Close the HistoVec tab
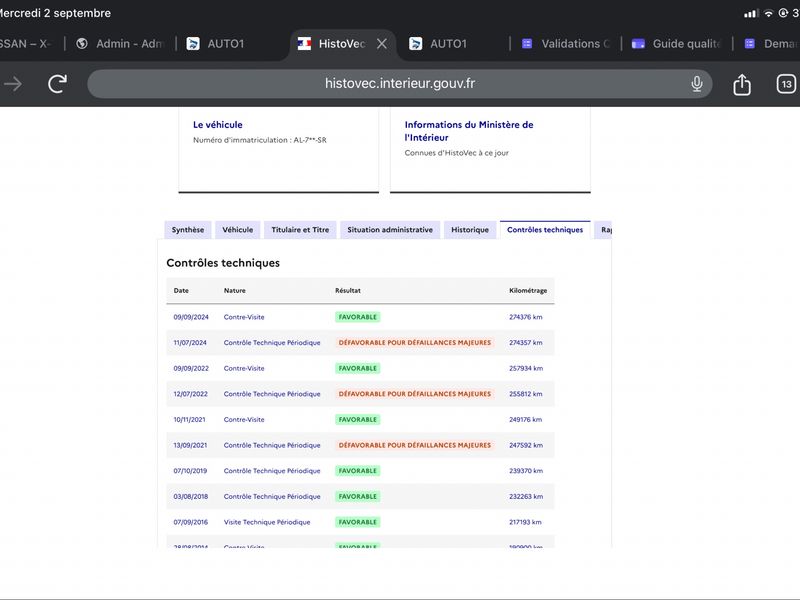 (382, 44)
